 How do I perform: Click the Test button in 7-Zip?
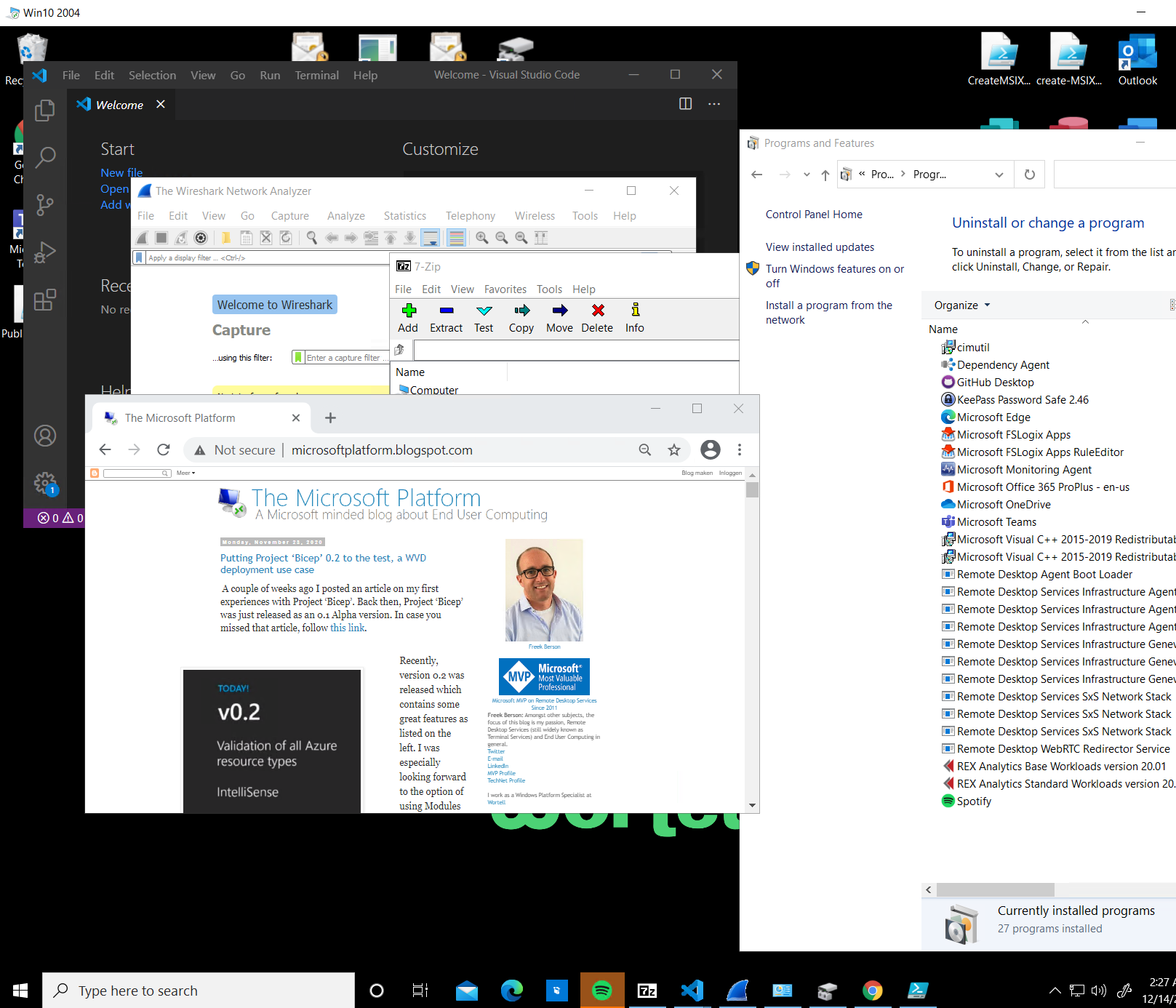click(484, 319)
